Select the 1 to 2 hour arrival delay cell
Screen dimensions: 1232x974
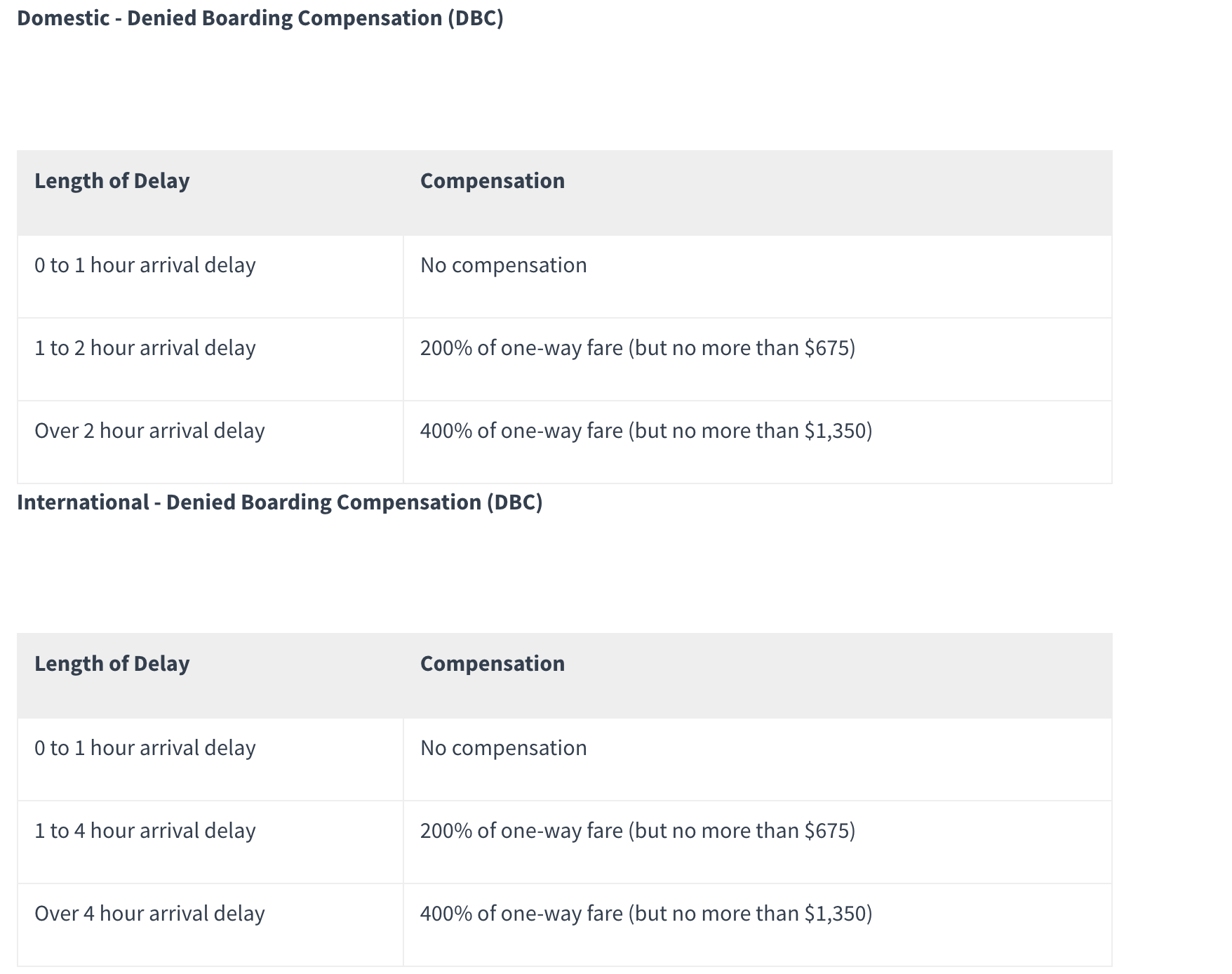[x=145, y=348]
